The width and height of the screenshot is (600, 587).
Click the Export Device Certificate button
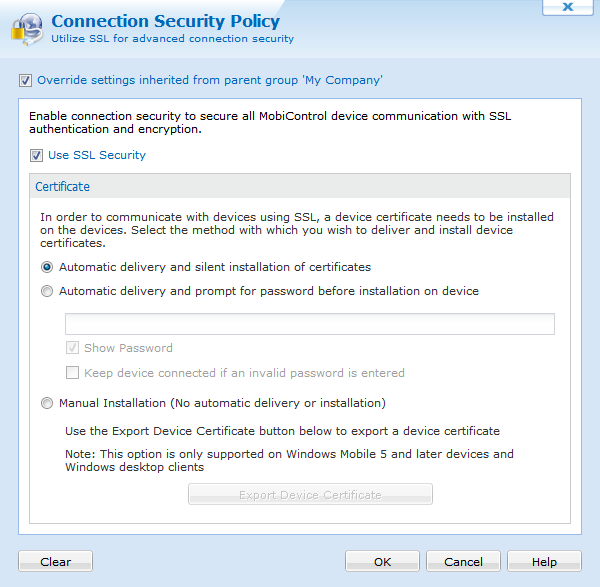coord(310,494)
